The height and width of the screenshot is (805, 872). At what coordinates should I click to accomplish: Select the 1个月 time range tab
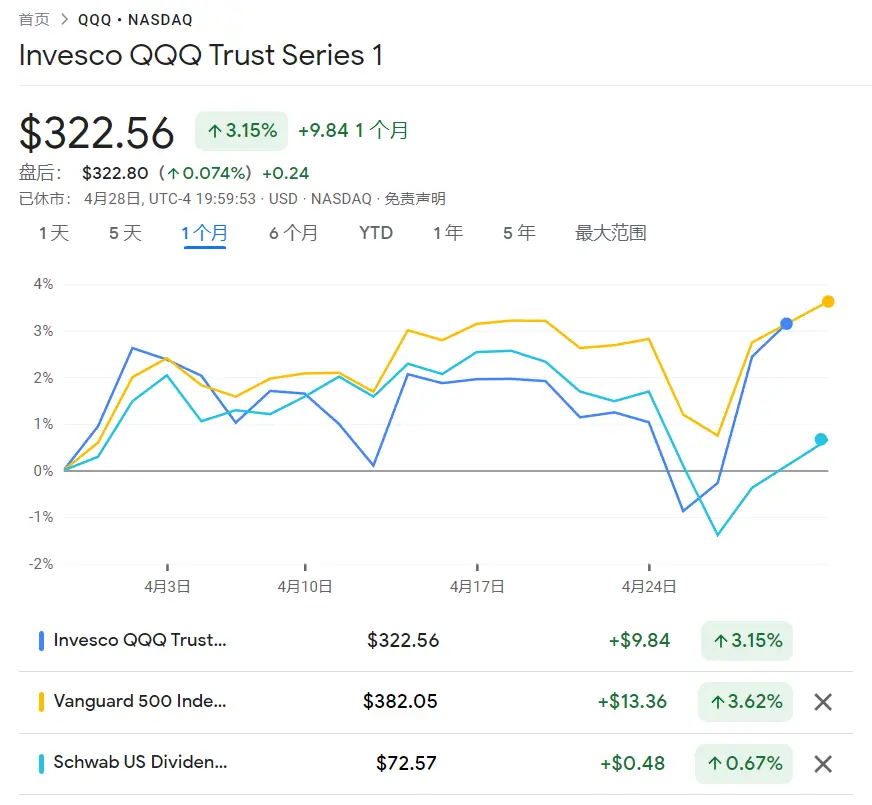tap(205, 233)
